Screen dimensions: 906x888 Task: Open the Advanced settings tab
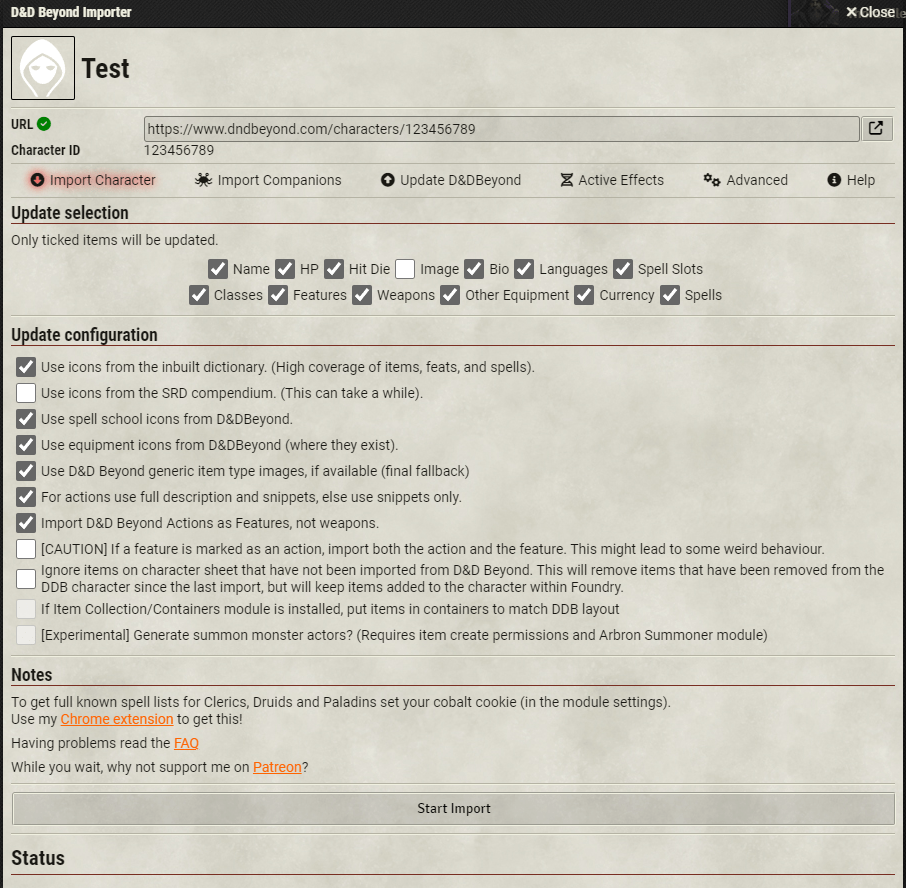coord(745,180)
